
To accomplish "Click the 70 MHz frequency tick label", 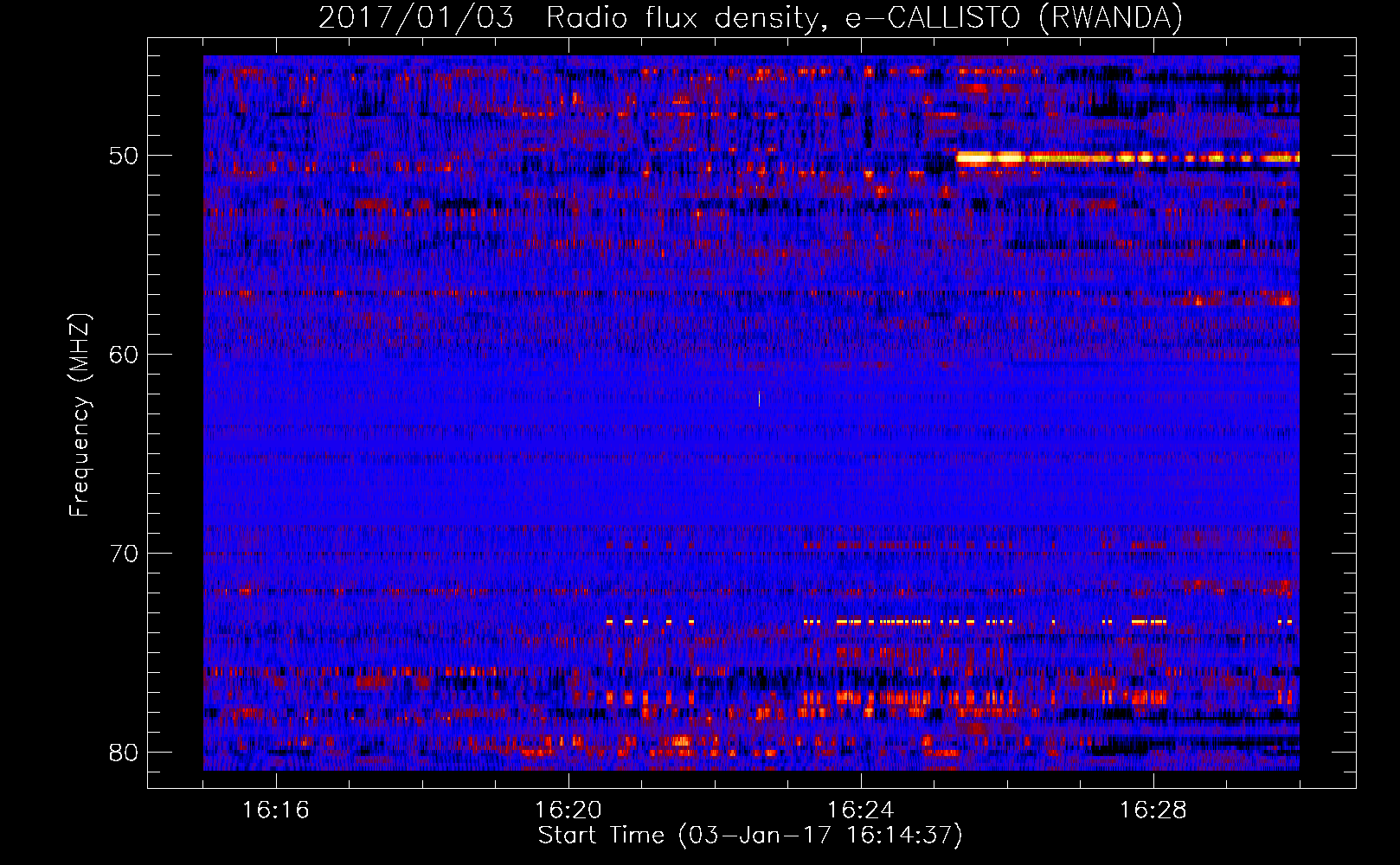I will click(124, 554).
